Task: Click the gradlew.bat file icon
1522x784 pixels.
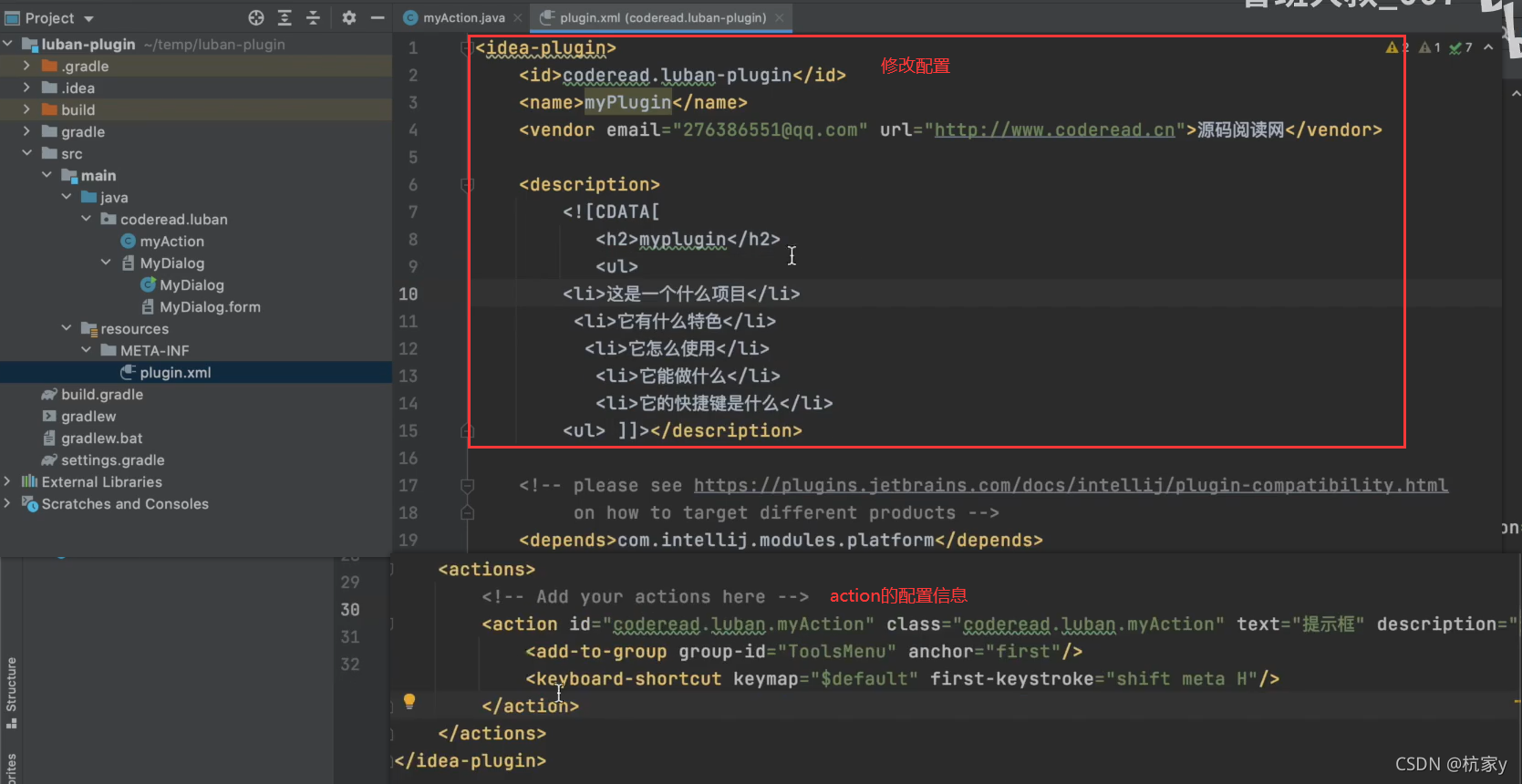Action: (x=49, y=438)
